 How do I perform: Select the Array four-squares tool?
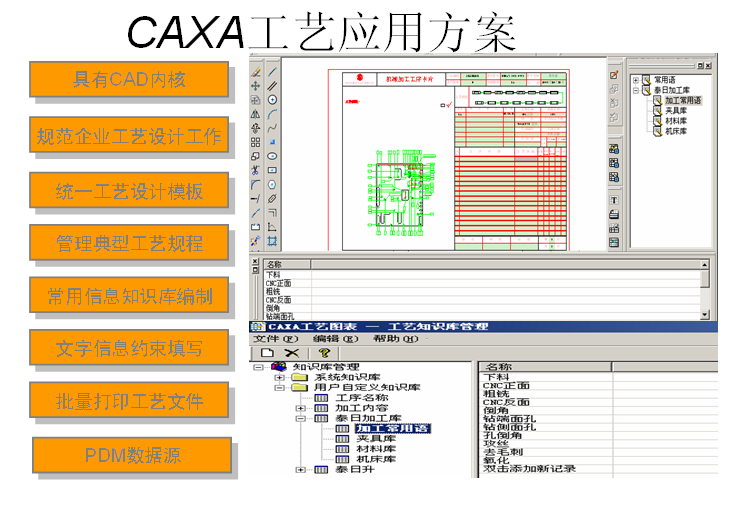point(256,142)
